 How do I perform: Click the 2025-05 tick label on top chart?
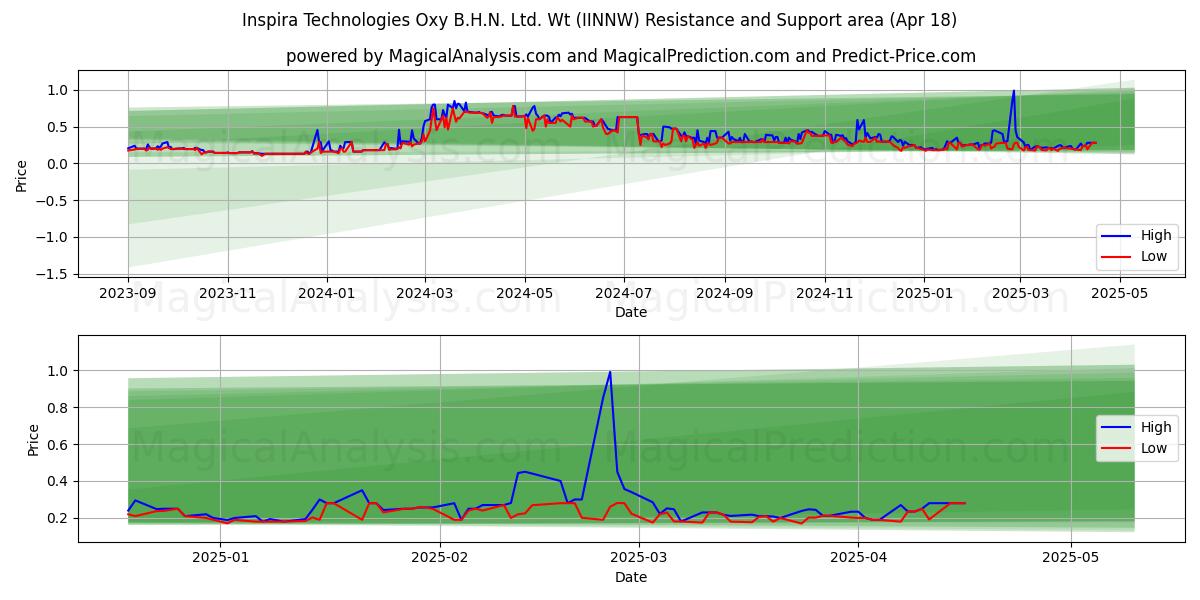(1120, 294)
